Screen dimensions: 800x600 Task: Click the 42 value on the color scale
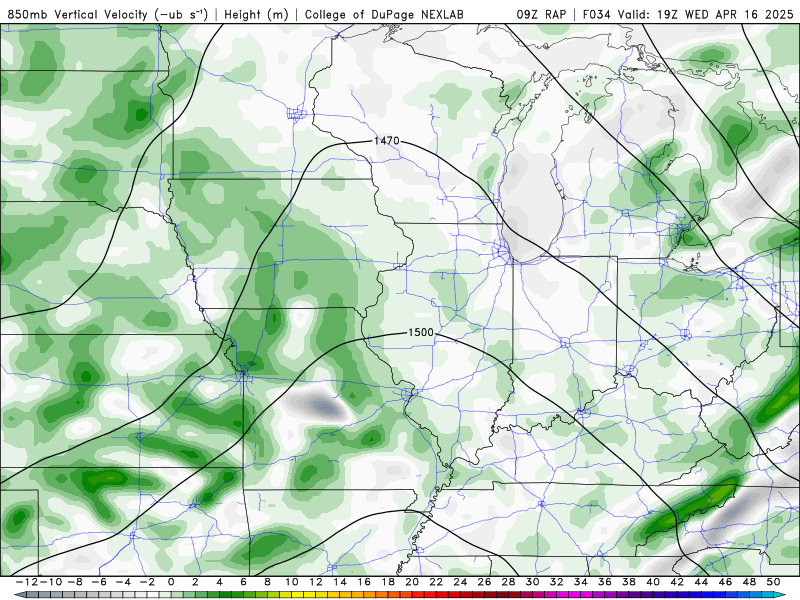pyautogui.click(x=677, y=582)
